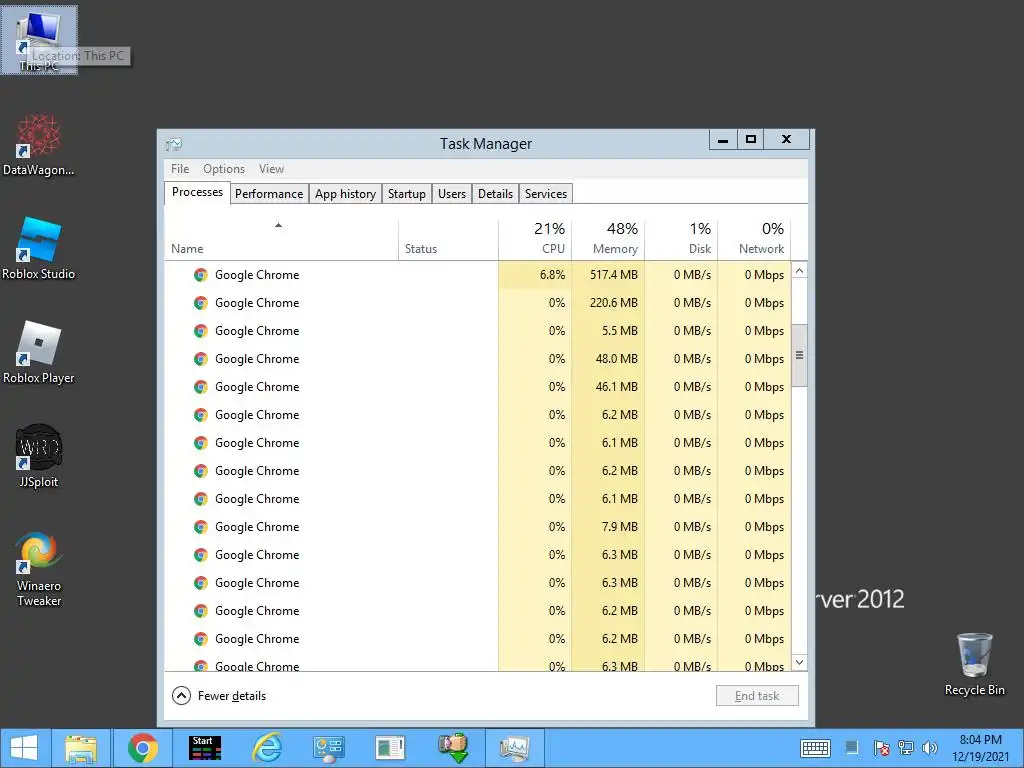Click the Chrome icon on the 220.6 MB row
This screenshot has height=768, width=1024.
coord(200,303)
